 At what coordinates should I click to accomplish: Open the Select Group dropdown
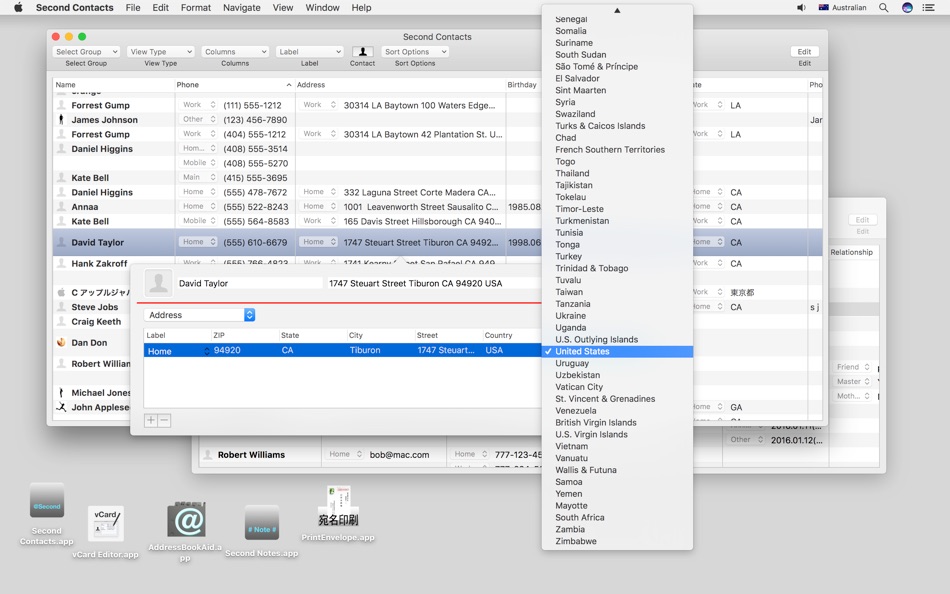[x=86, y=52]
